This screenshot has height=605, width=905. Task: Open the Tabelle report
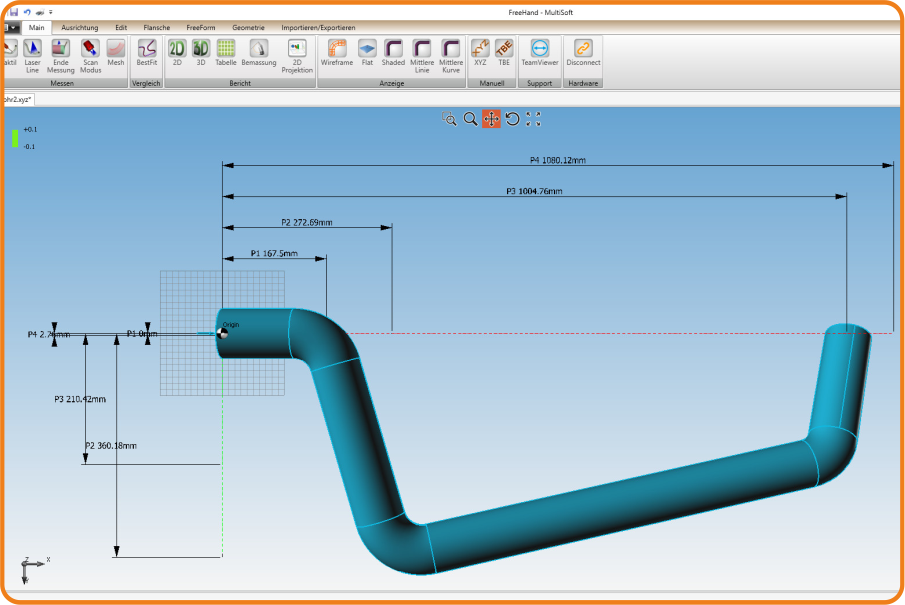(226, 53)
